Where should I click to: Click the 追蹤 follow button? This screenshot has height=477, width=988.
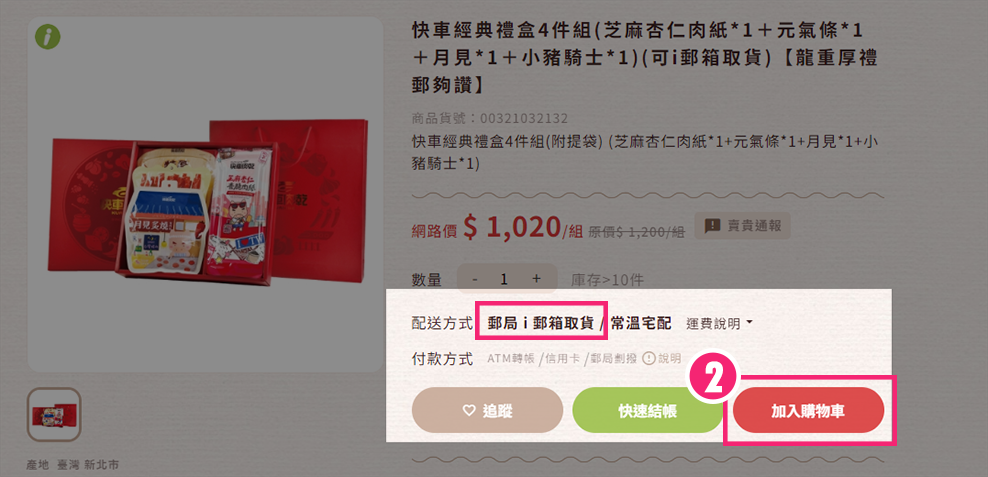[487, 411]
